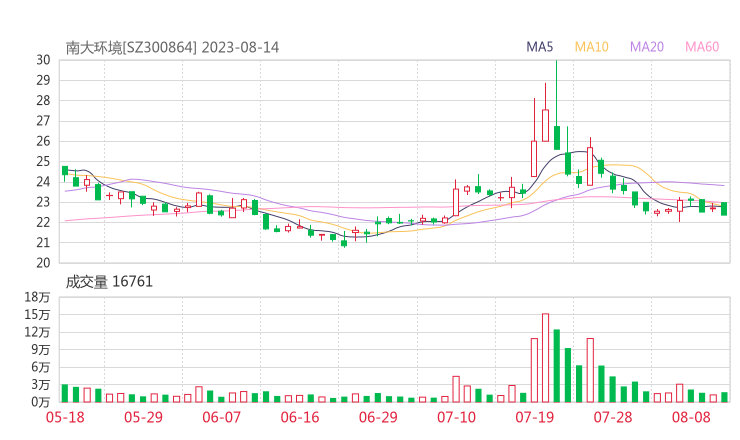The image size is (740, 440).
Task: Click the MA10 legend label
Action: click(x=591, y=47)
